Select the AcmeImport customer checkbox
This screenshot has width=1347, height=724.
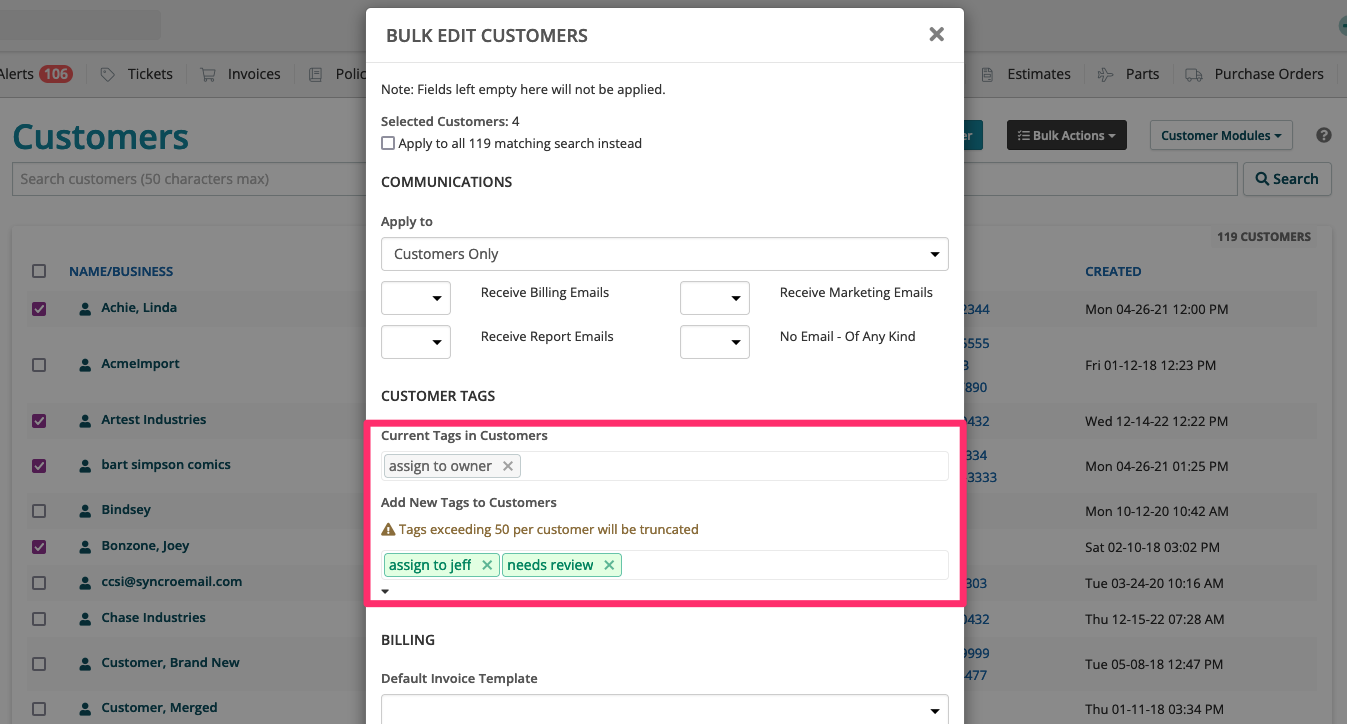[39, 365]
